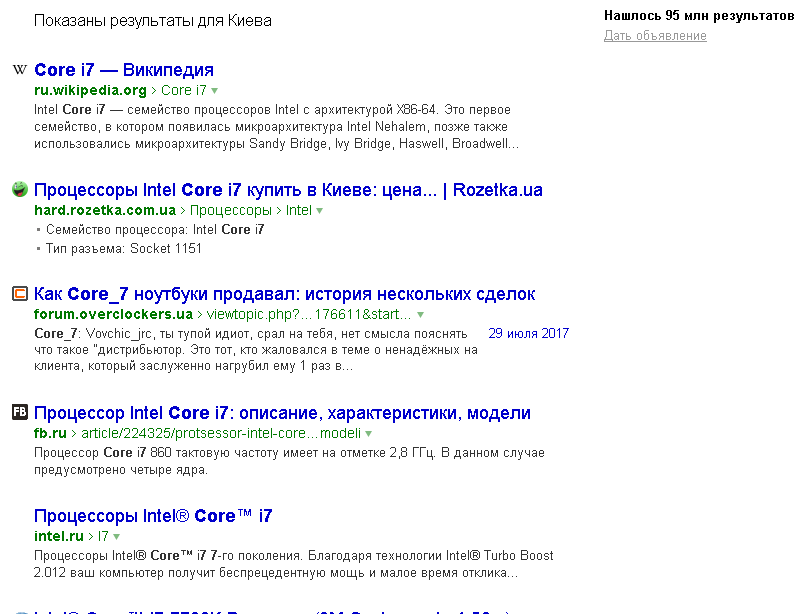Image resolution: width=808 pixels, height=614 pixels.
Task: Click fb.ru snippet 'Процессор Core i7 860 тактовую'
Action: coord(290,461)
